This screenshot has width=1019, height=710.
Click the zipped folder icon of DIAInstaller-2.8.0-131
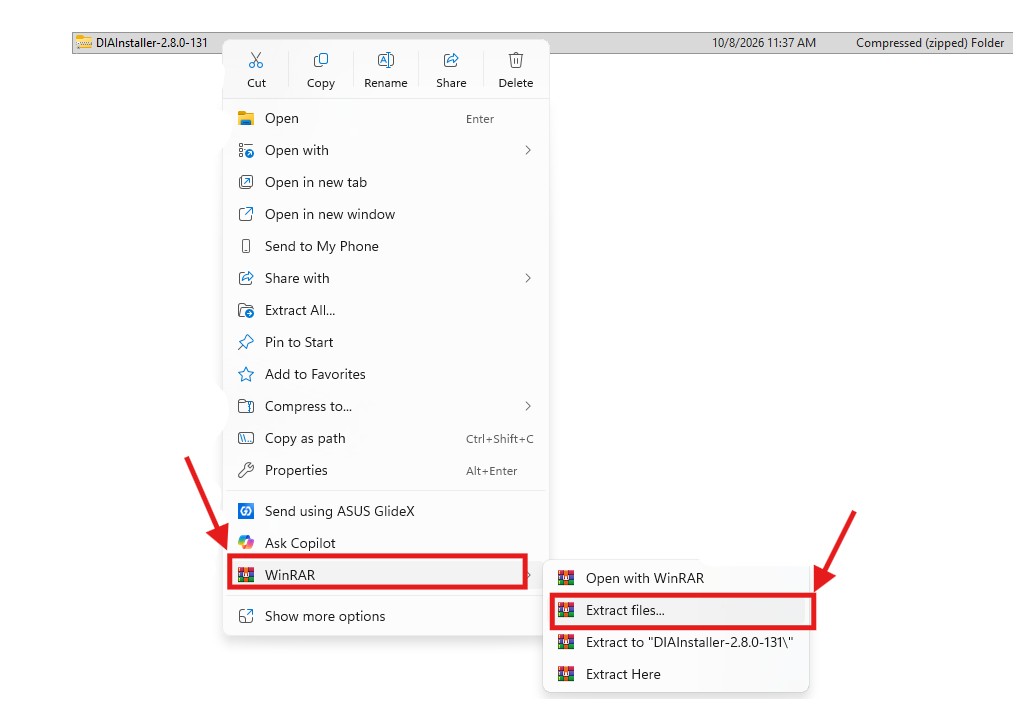point(84,42)
